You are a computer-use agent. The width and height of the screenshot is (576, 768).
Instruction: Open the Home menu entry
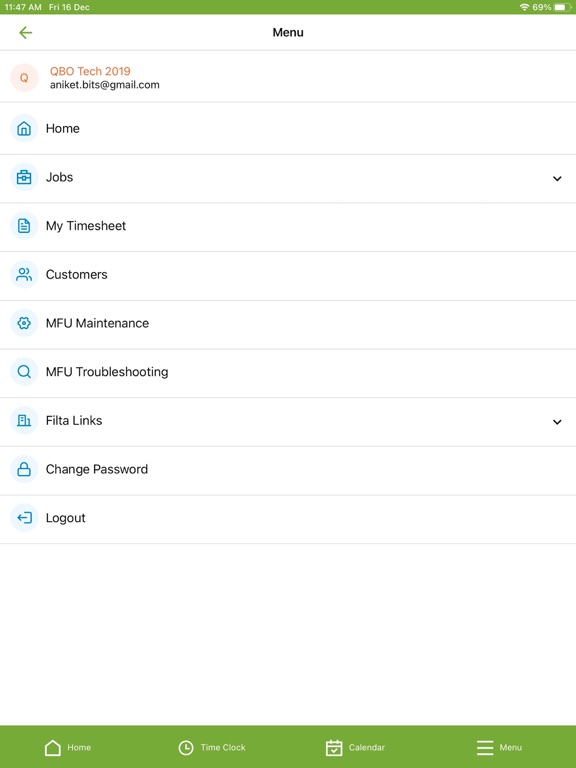coord(288,129)
